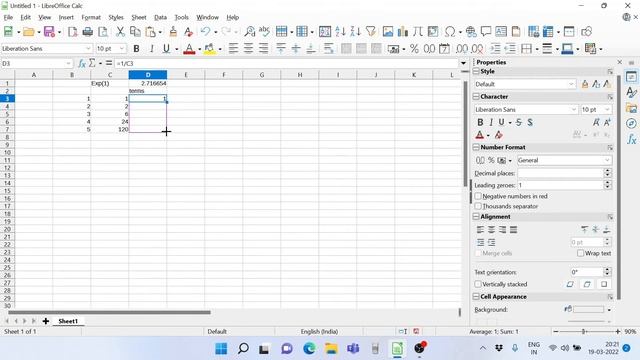Open the Liberation Sans font dropdown in toolbar

click(88, 49)
